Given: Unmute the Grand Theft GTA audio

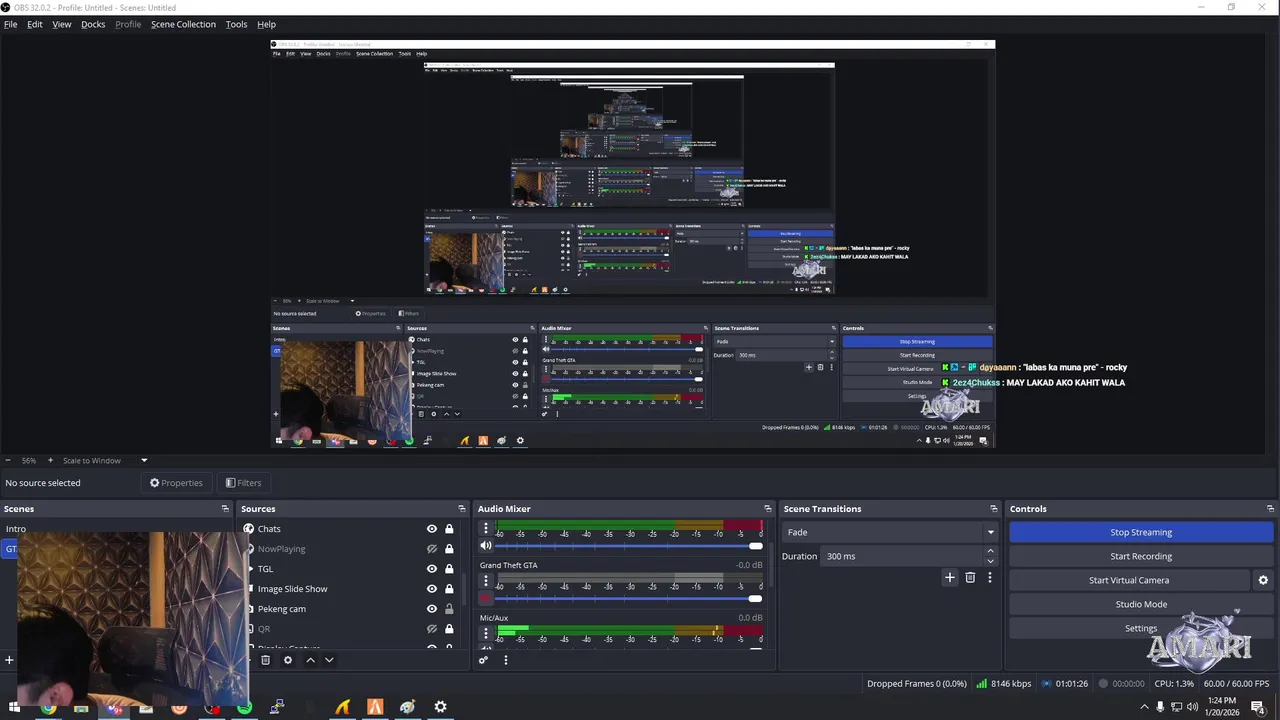Looking at the screenshot, I should 486,598.
